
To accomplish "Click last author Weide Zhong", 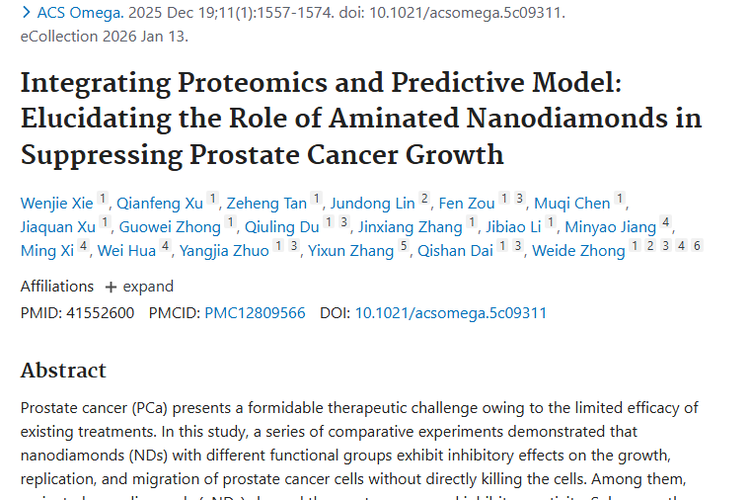I will click(578, 251).
